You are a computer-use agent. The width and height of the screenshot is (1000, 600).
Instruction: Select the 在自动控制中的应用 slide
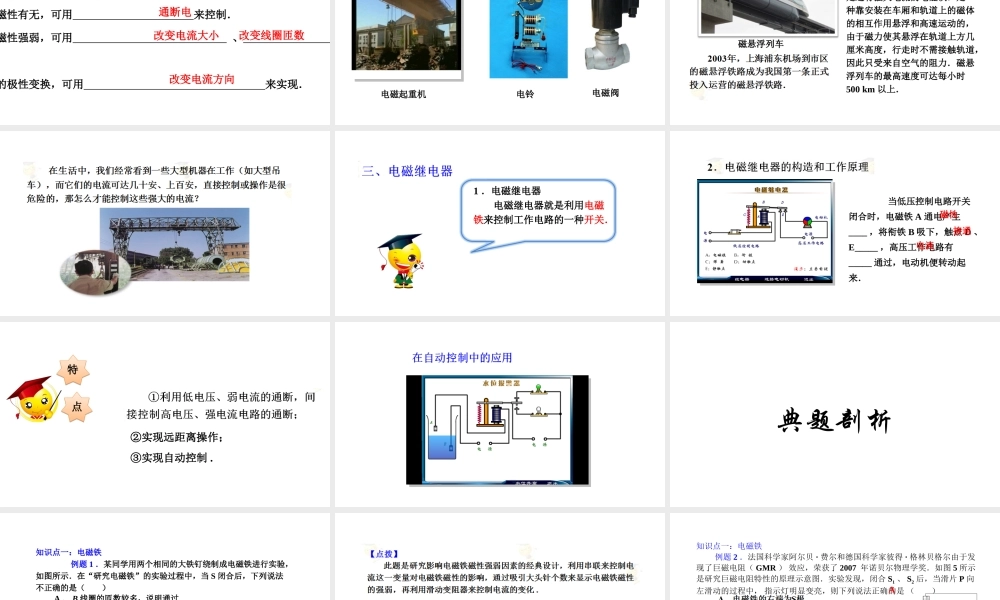click(x=501, y=414)
